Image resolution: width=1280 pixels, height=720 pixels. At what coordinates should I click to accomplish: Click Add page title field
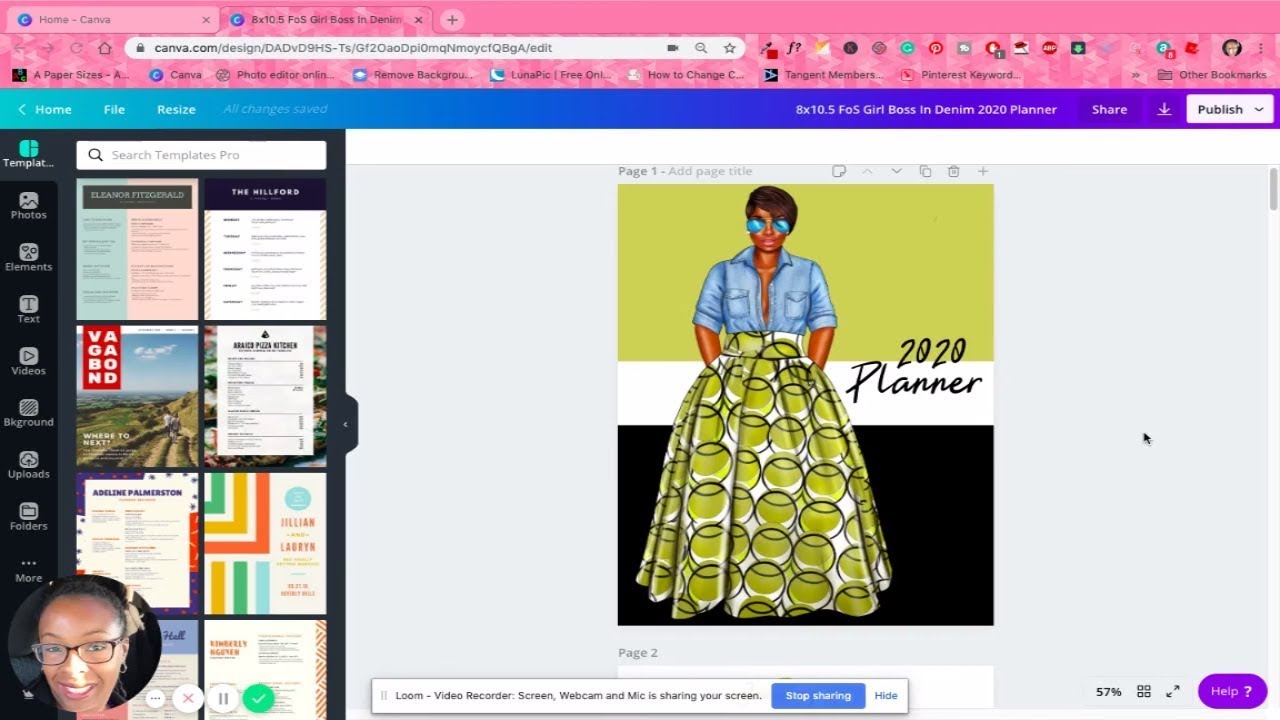tap(710, 171)
